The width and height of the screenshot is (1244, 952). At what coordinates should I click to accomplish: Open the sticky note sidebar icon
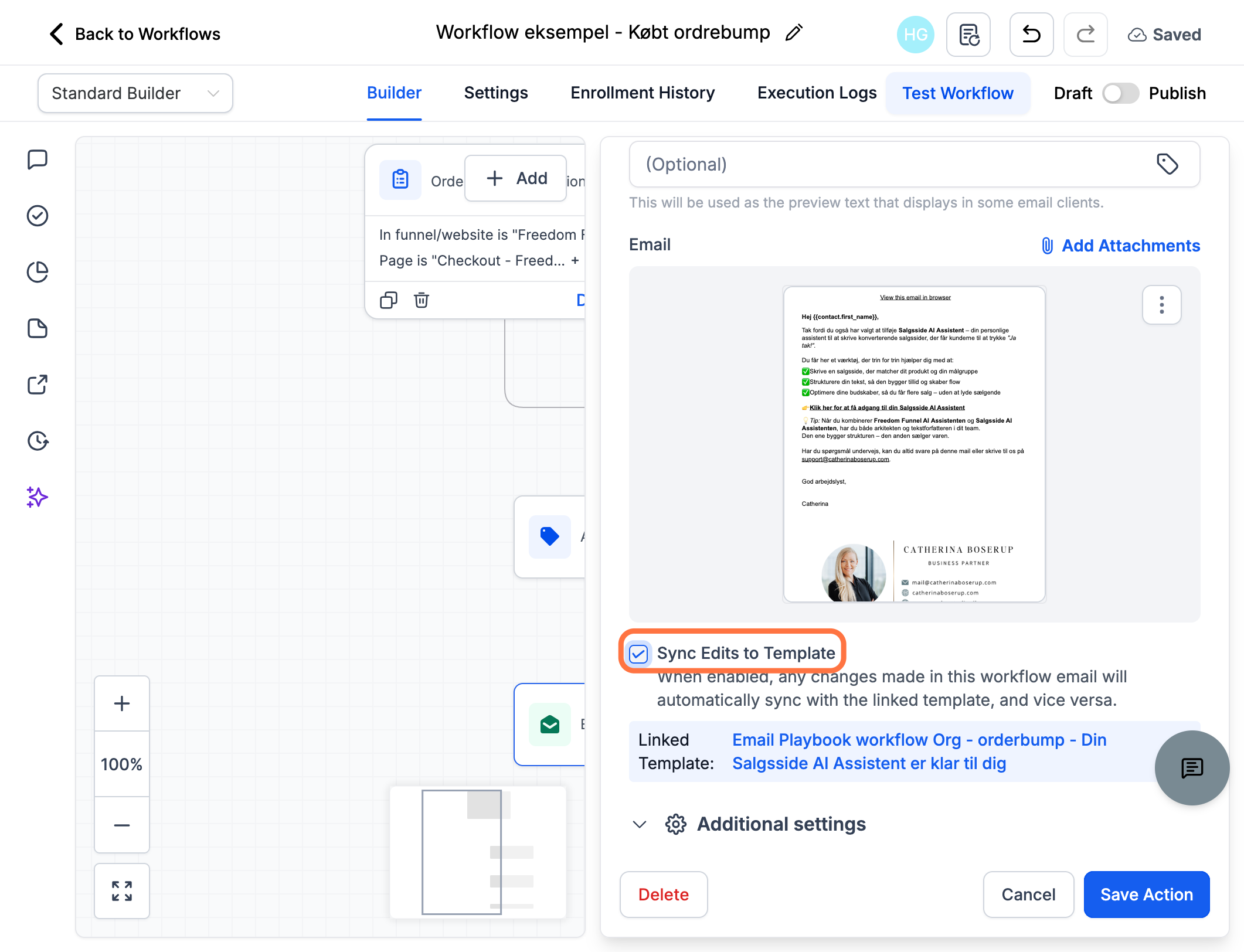click(38, 328)
